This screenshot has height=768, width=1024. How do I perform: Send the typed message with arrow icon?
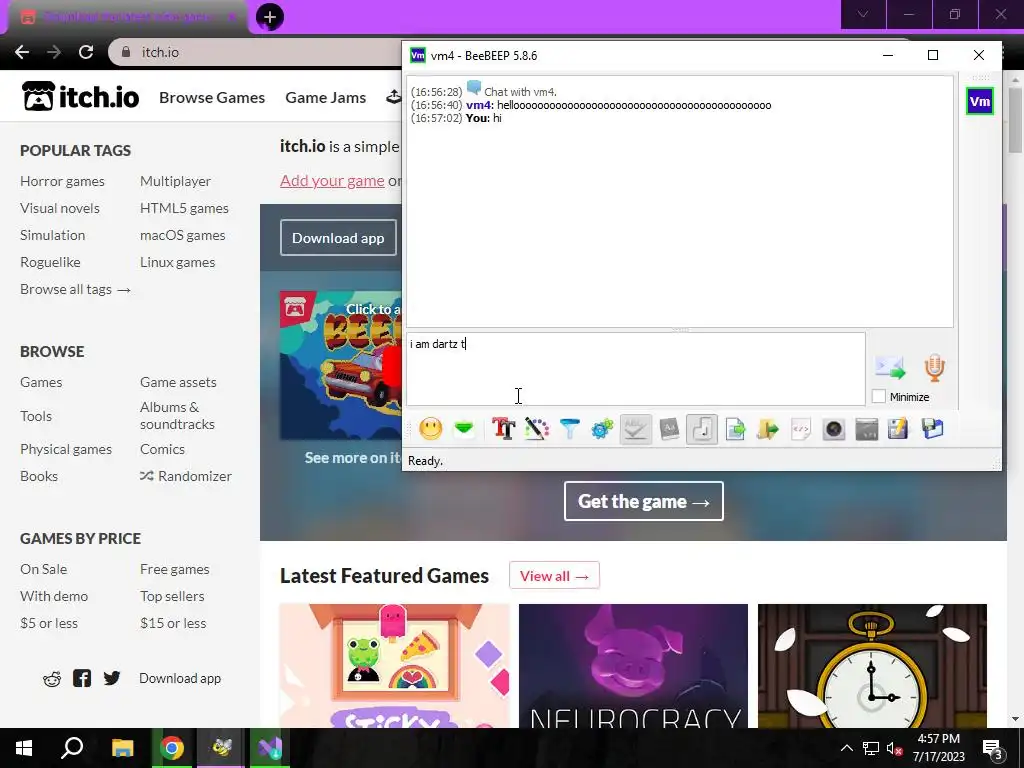tap(890, 368)
